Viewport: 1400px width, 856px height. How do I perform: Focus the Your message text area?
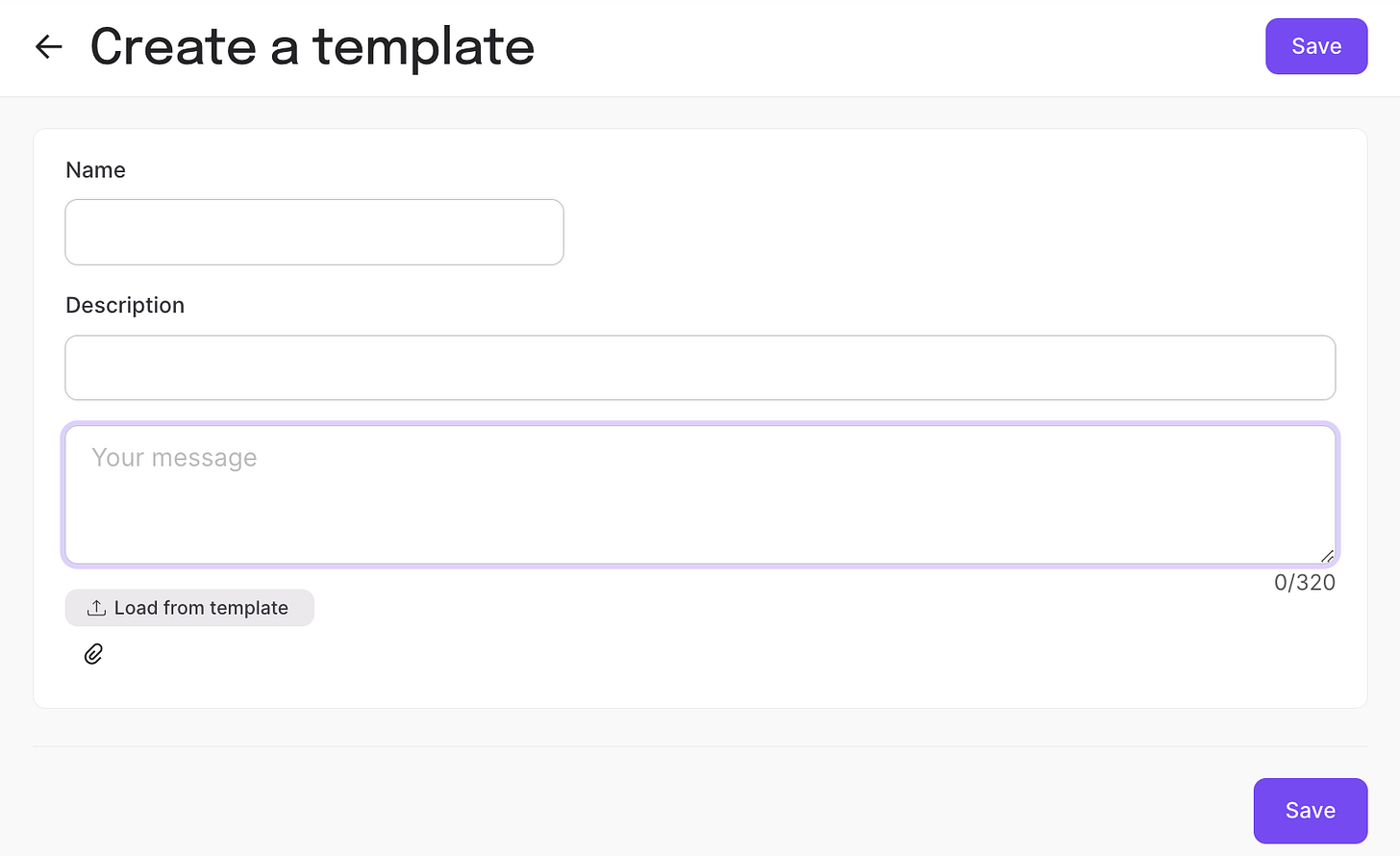coord(700,494)
